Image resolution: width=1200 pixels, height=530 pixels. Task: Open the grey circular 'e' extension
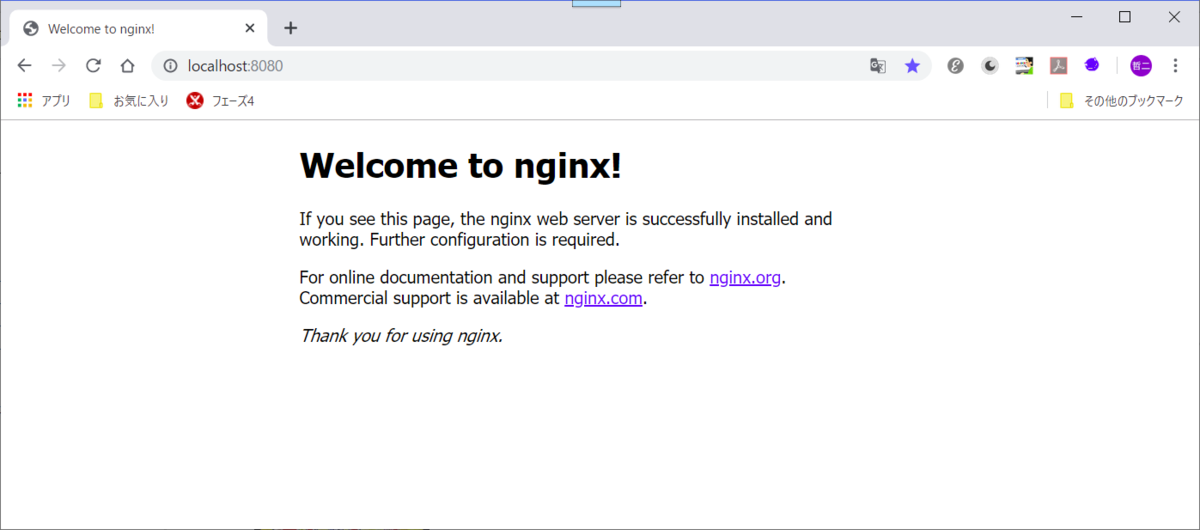(x=956, y=66)
